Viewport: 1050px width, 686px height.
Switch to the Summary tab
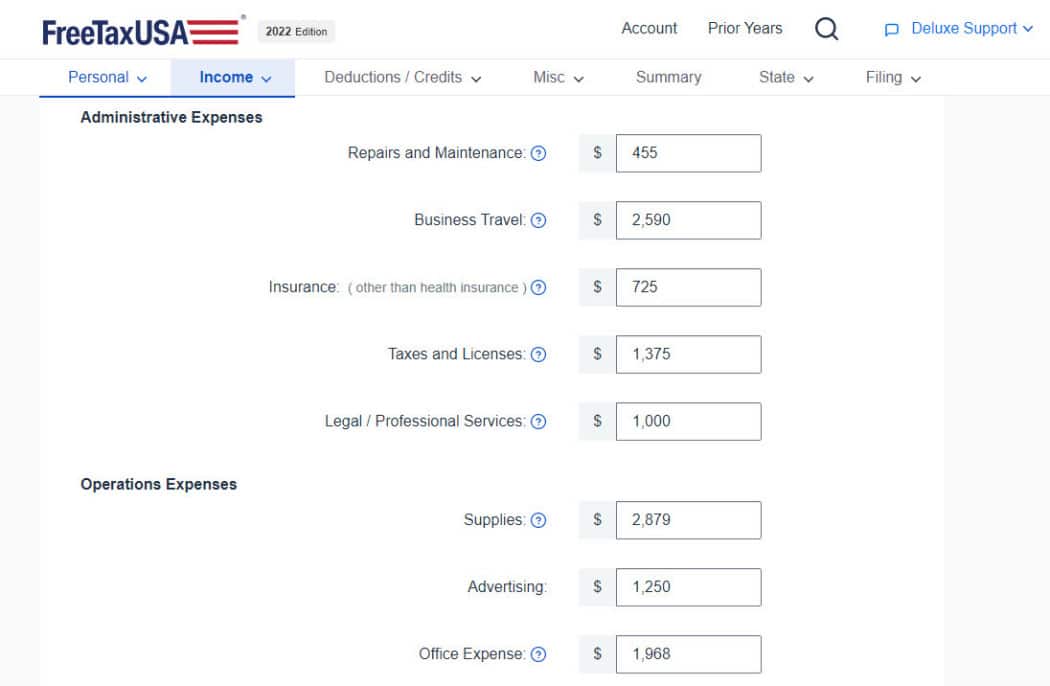point(668,78)
